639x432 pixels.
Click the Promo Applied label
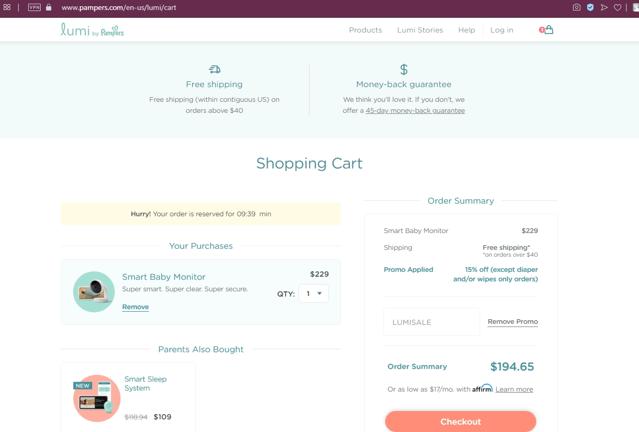(408, 269)
